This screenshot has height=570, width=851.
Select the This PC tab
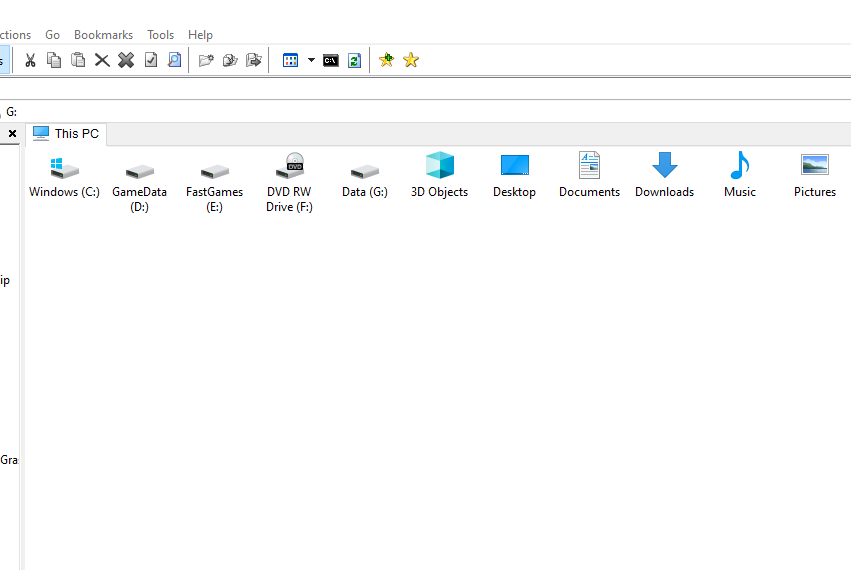click(x=66, y=134)
